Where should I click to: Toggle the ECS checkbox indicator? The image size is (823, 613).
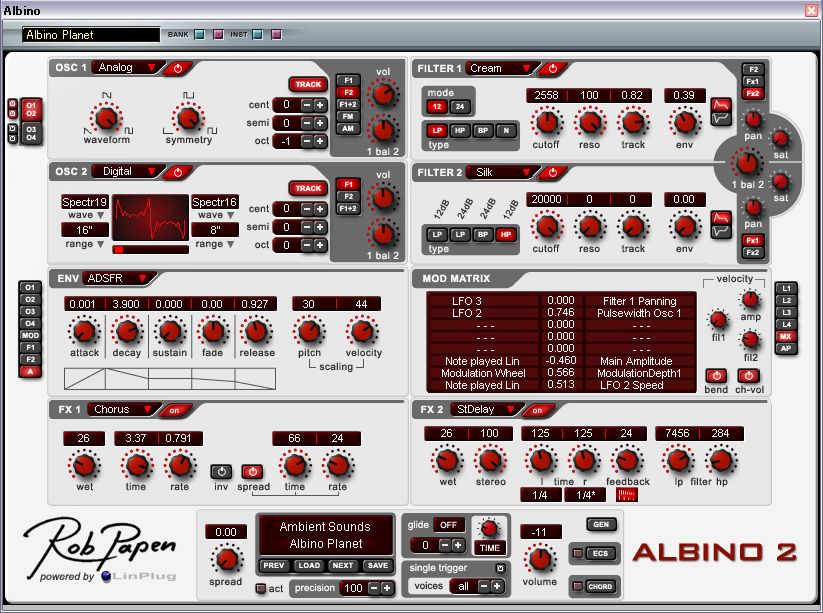click(578, 553)
